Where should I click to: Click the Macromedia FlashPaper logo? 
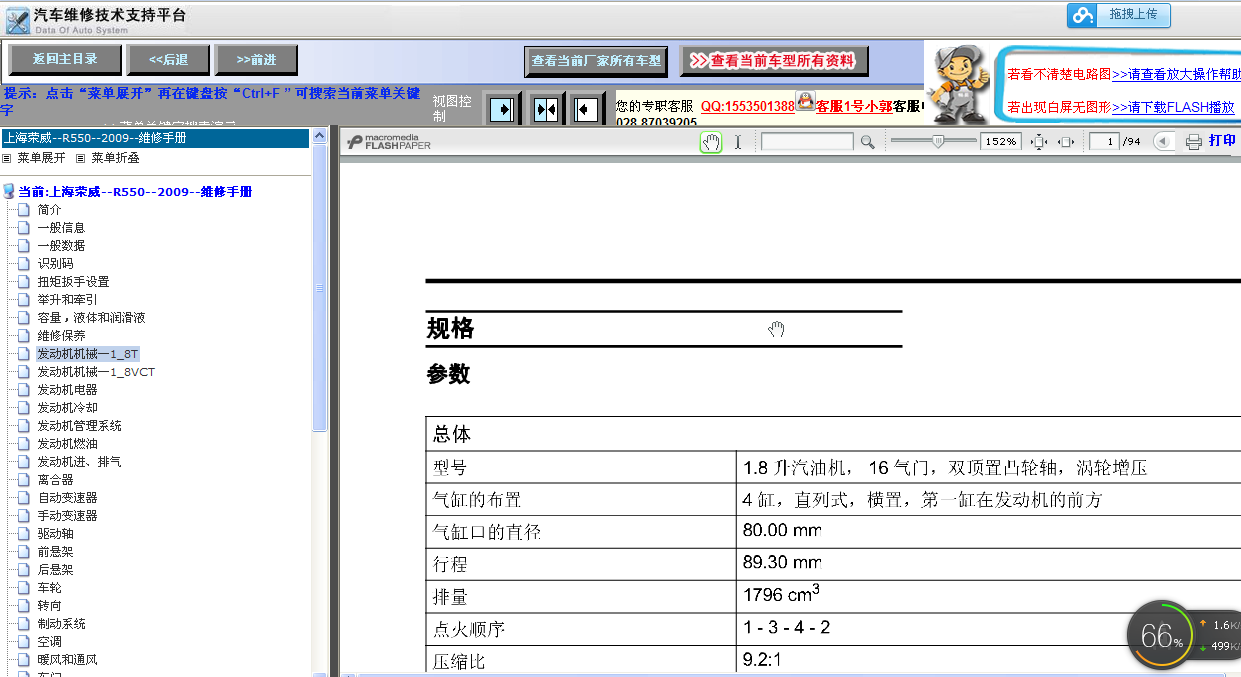click(389, 142)
